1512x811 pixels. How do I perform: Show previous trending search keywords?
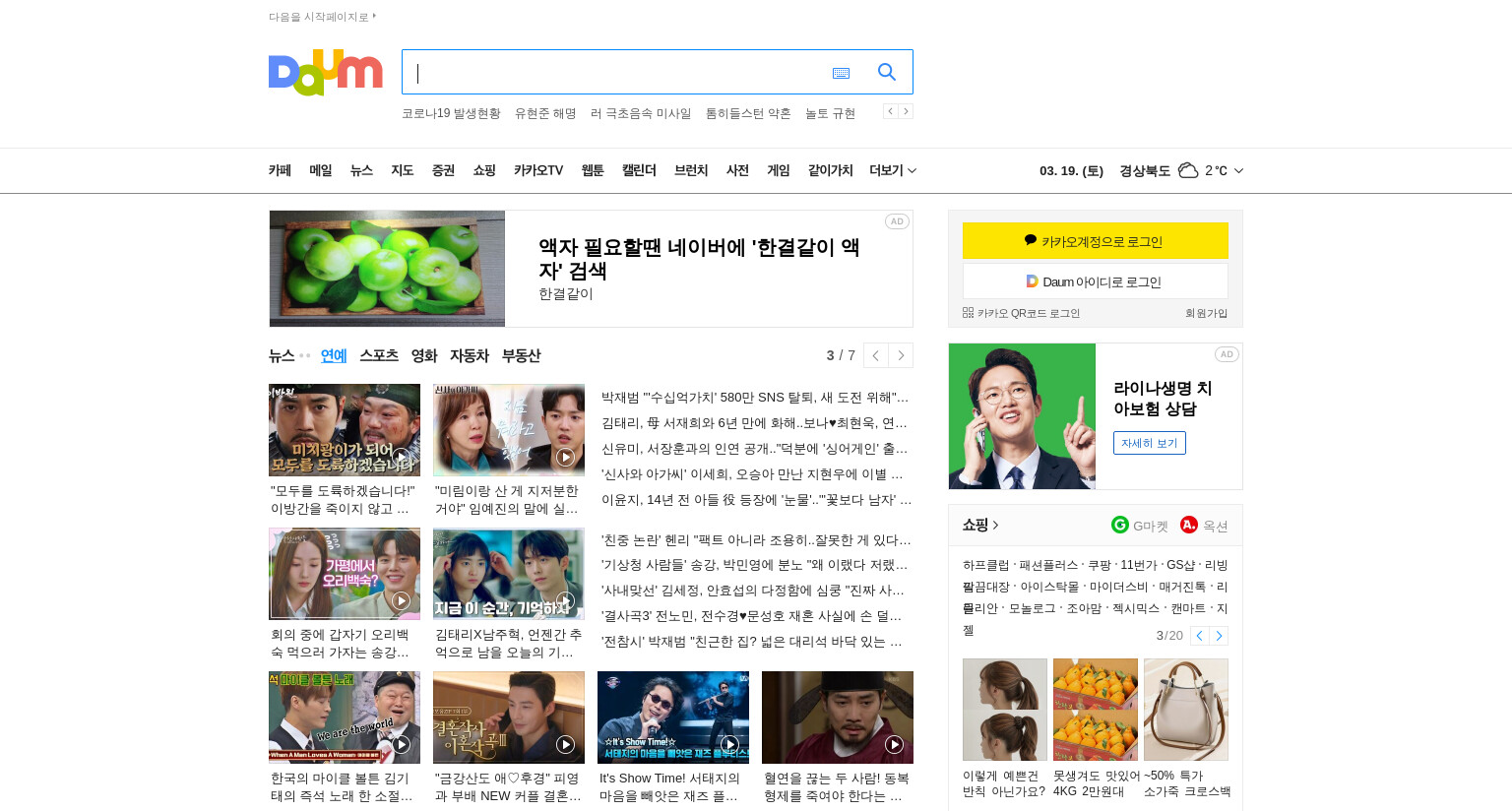(890, 111)
